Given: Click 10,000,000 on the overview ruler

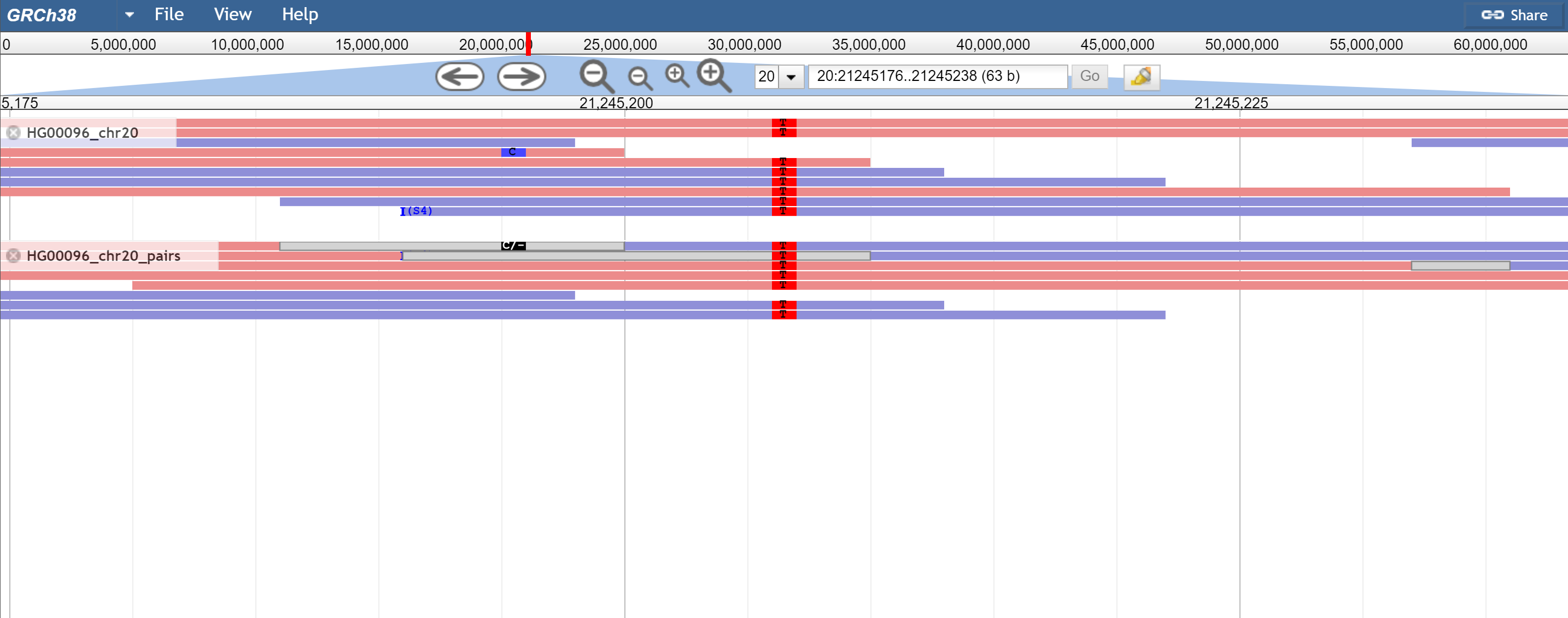Looking at the screenshot, I should click(247, 44).
